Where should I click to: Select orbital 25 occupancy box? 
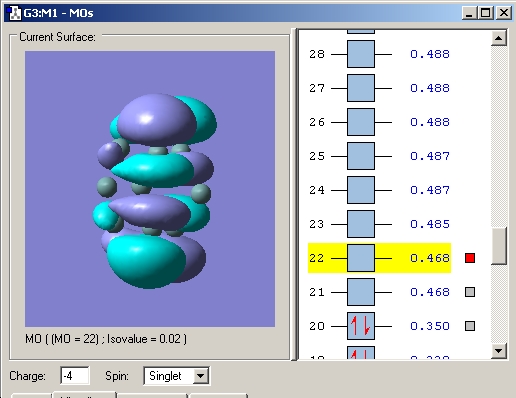[x=361, y=156]
